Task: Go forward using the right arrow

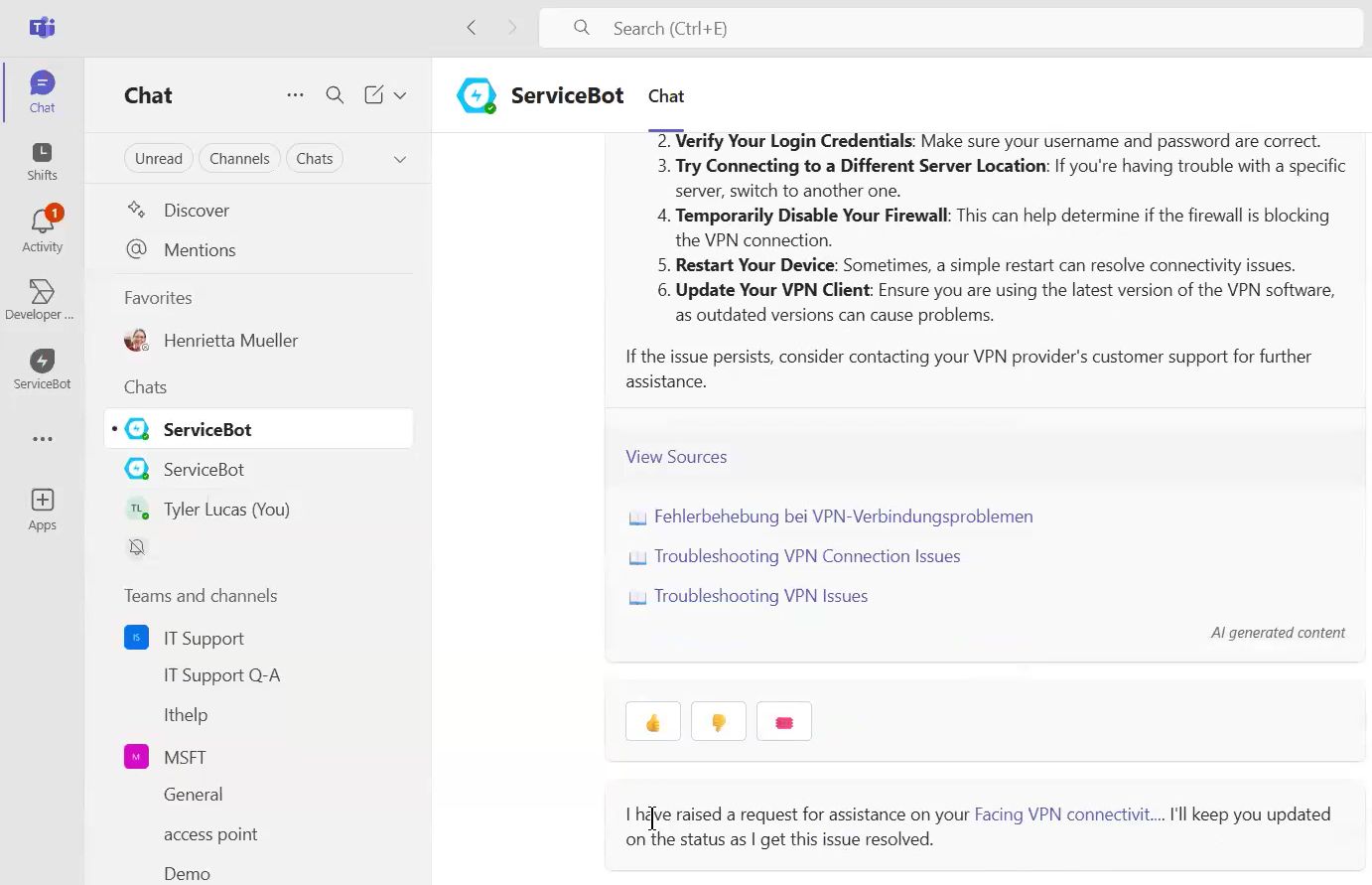Action: tap(512, 28)
